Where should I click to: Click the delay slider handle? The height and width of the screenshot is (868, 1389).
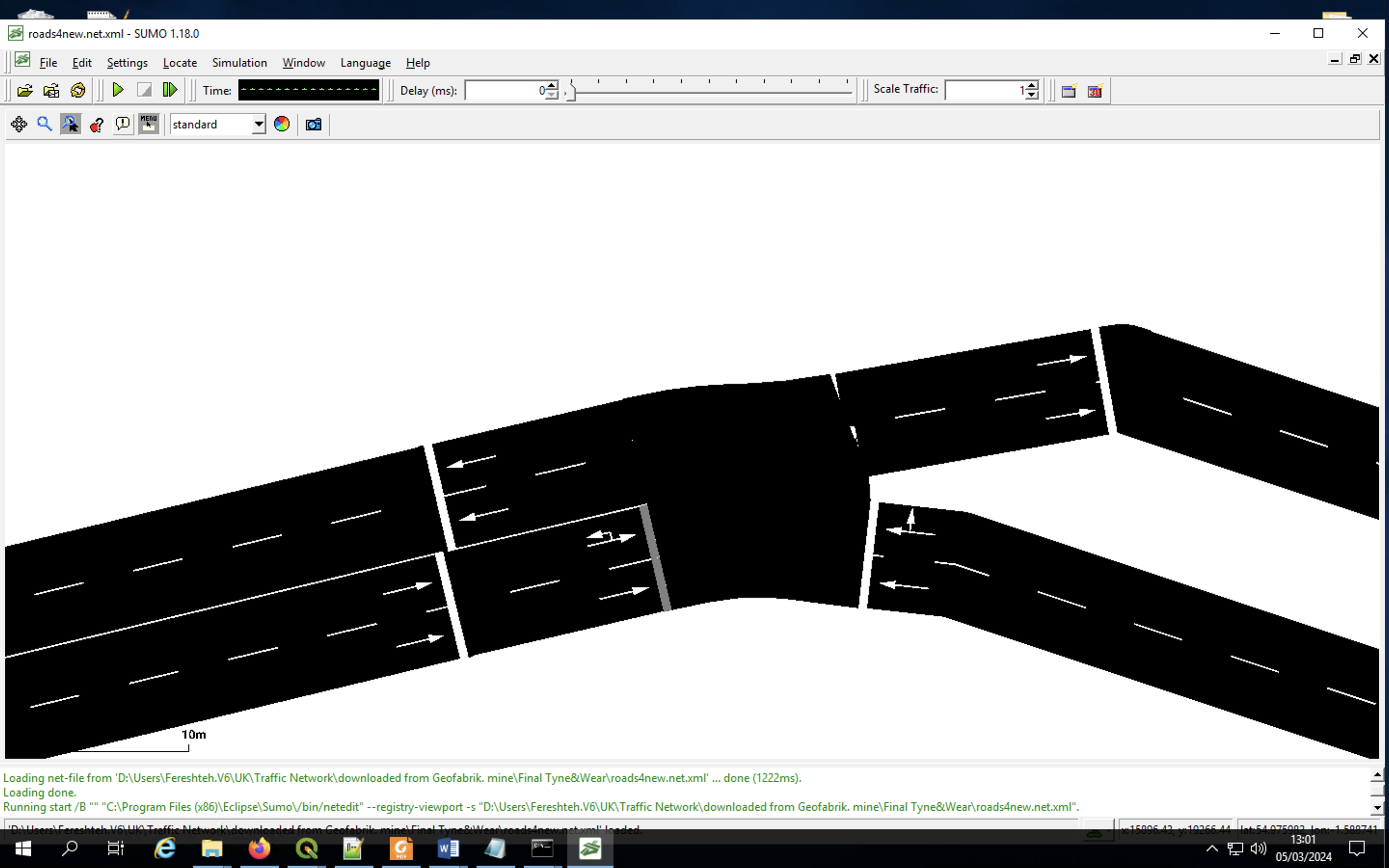pos(570,93)
